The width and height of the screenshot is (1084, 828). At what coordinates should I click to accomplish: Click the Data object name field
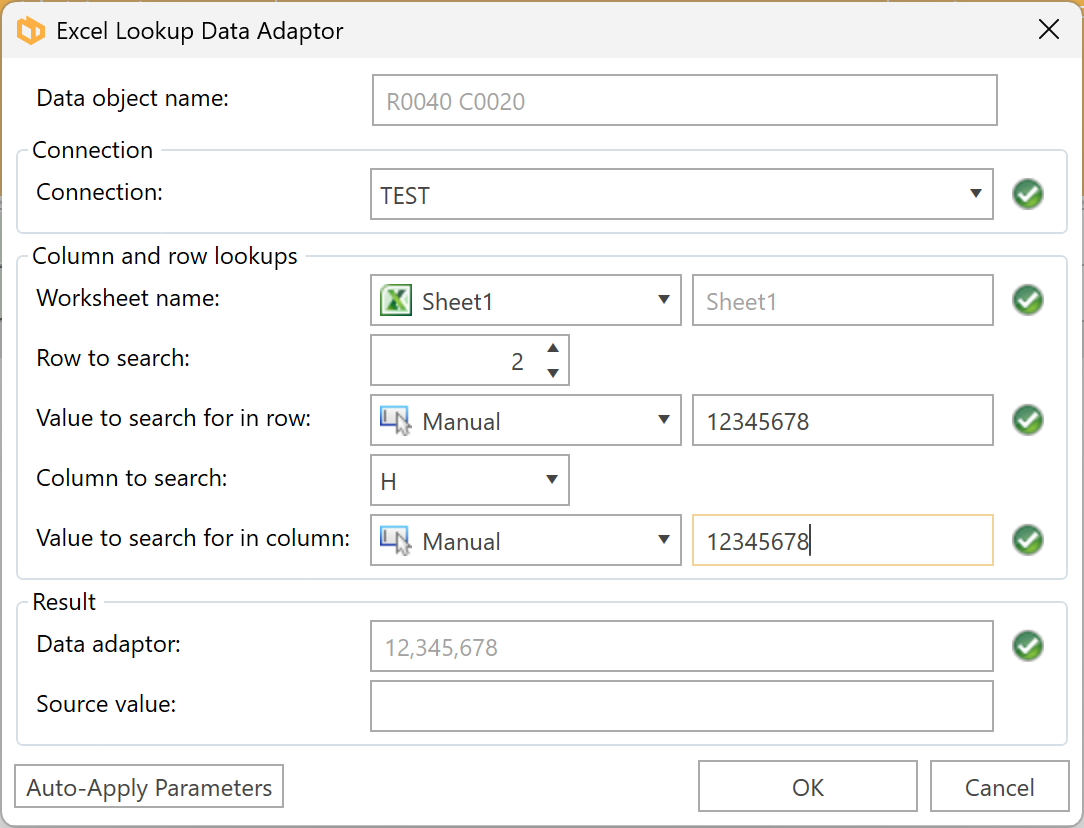684,101
